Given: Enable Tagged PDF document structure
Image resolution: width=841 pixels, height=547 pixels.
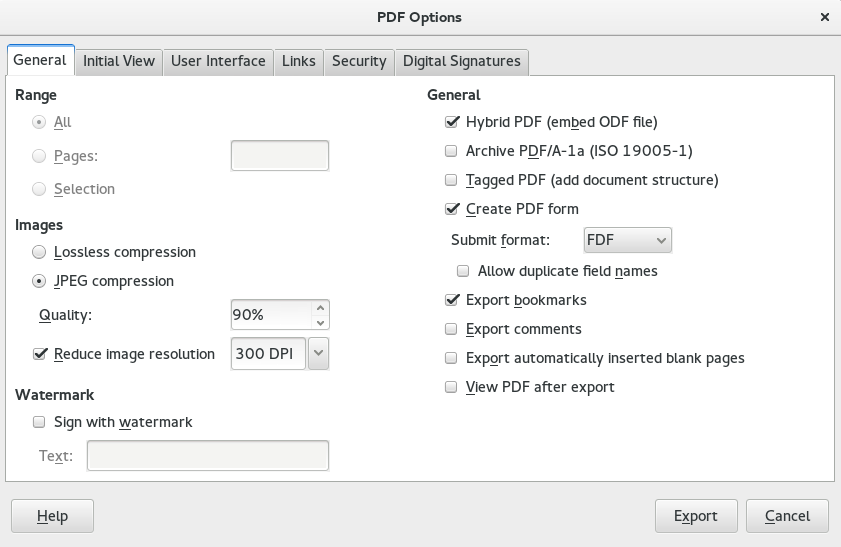Looking at the screenshot, I should point(451,181).
